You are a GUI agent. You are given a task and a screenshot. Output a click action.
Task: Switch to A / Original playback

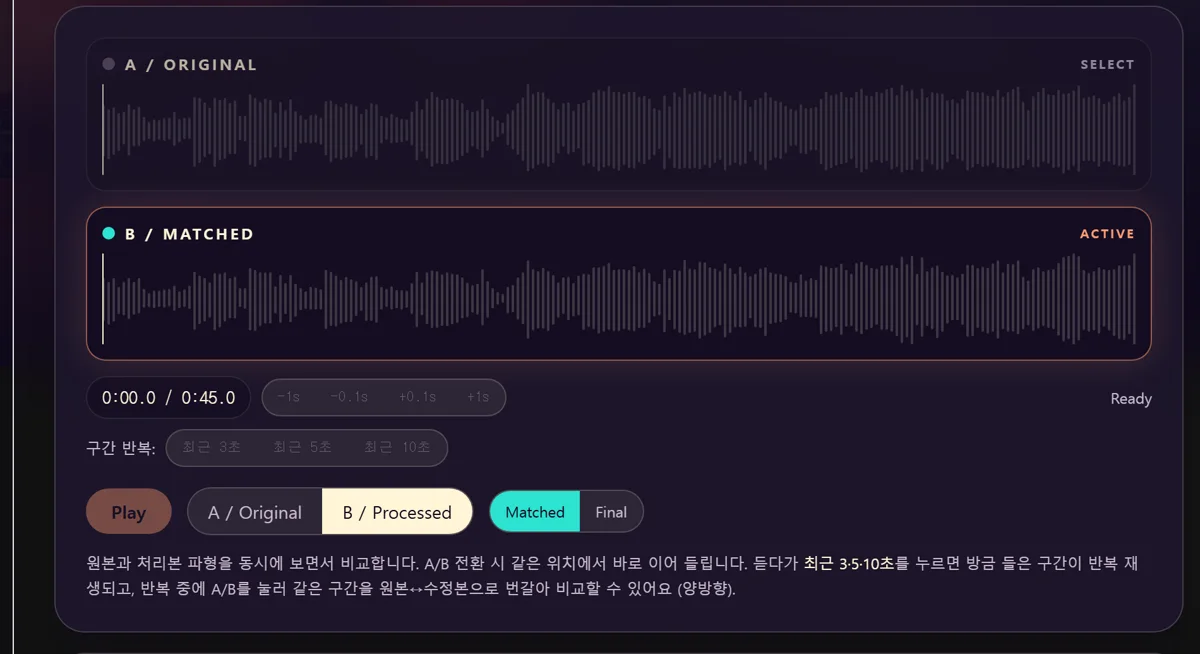point(255,512)
